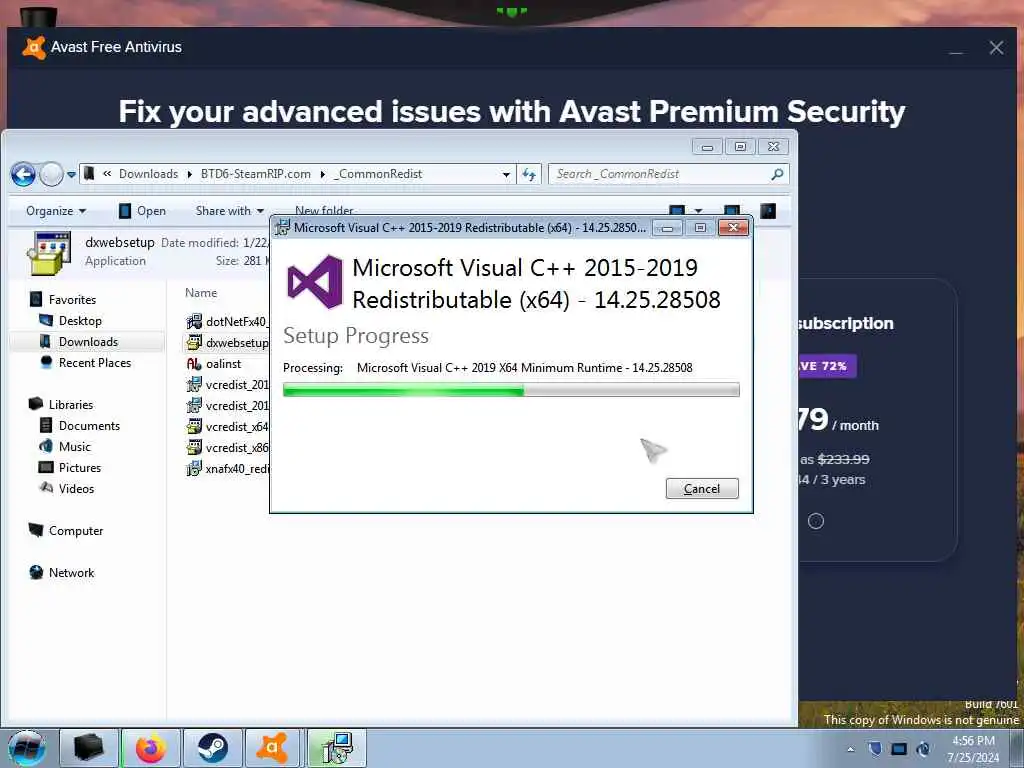Click the monitor network tray icon
This screenshot has width=1024, height=768.
coord(899,749)
